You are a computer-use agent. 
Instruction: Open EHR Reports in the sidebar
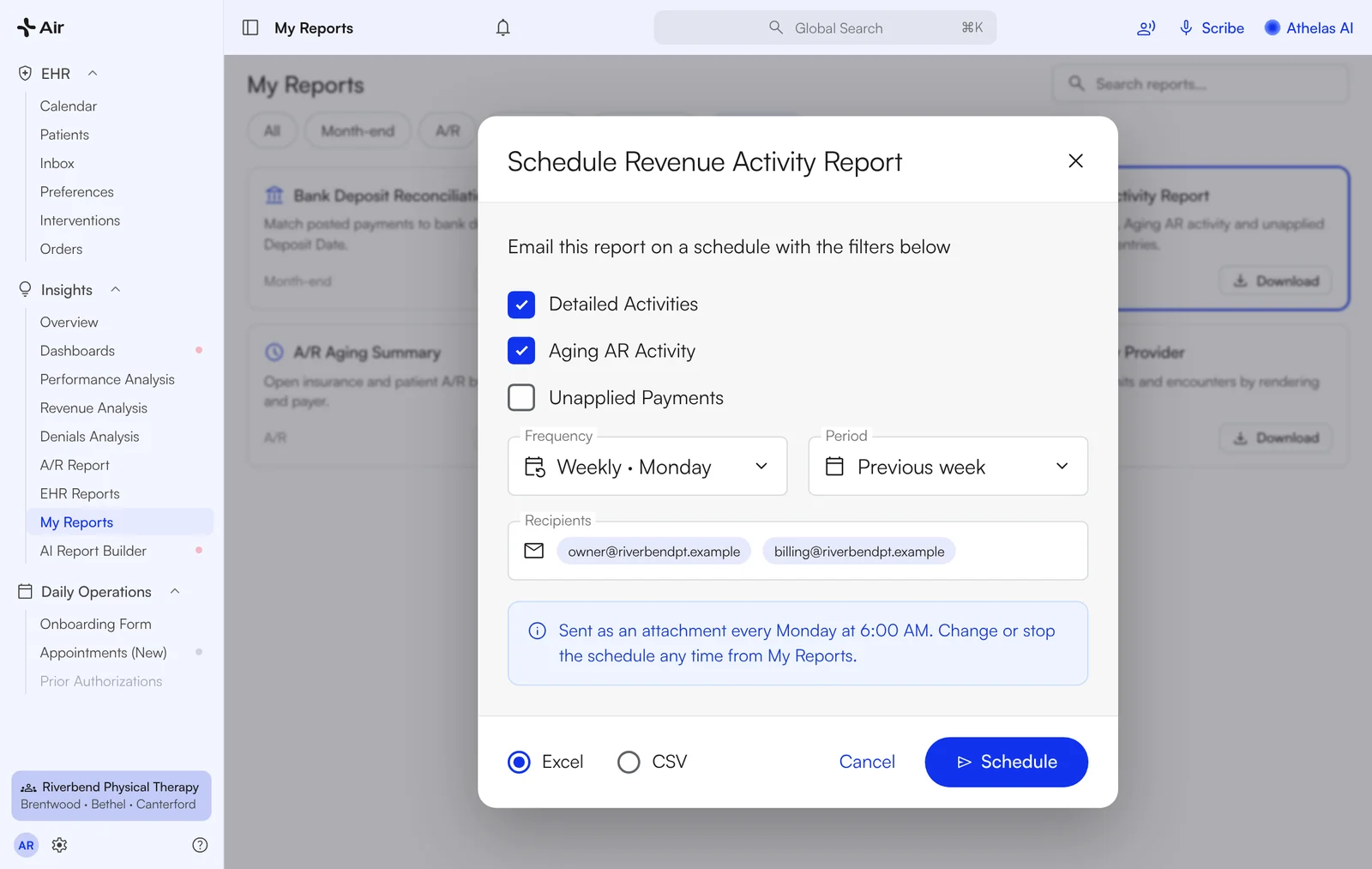(80, 494)
